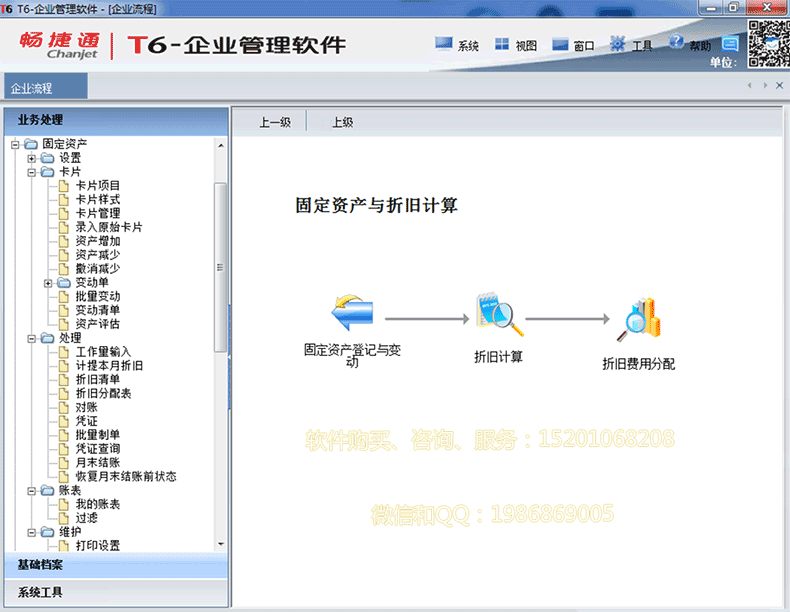Open the 折旧费用分配 chart icon
Viewport: 790px width, 612px height.
coord(638,319)
